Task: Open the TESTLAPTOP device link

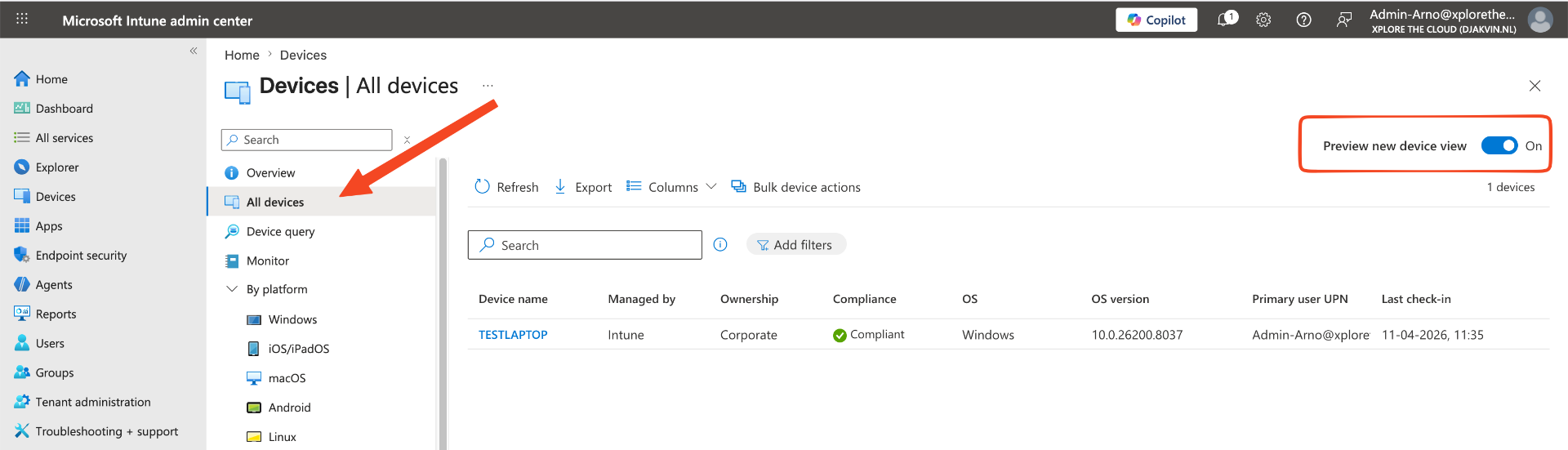Action: (x=513, y=335)
